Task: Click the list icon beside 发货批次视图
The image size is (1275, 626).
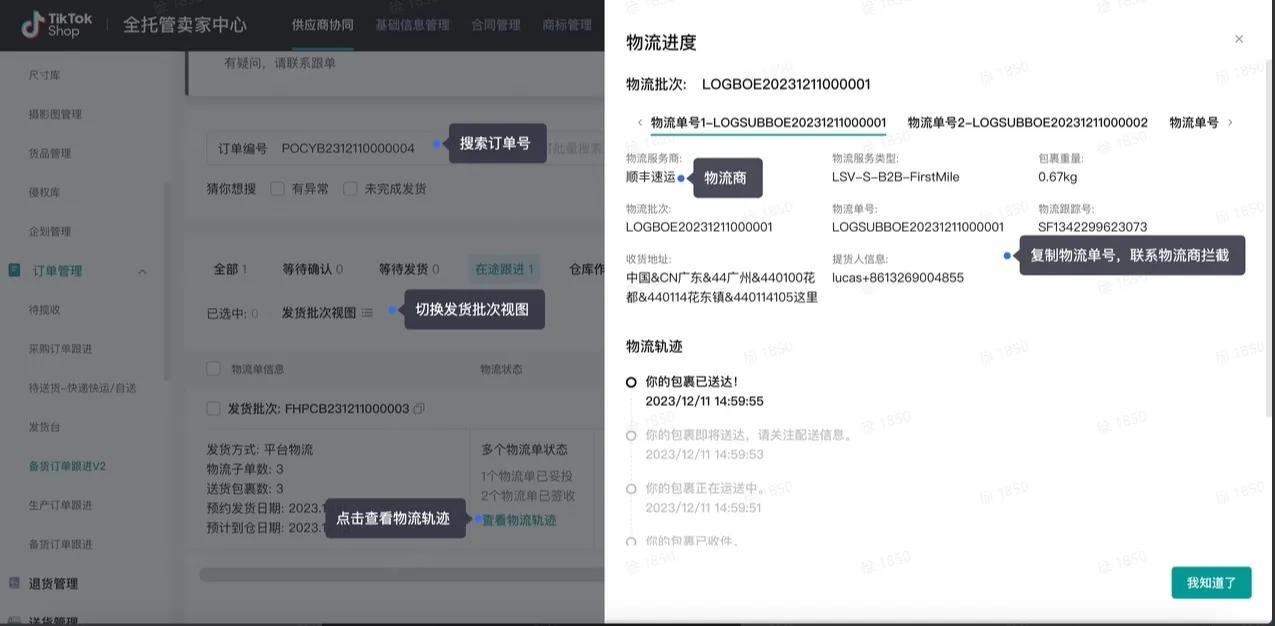Action: (367, 313)
